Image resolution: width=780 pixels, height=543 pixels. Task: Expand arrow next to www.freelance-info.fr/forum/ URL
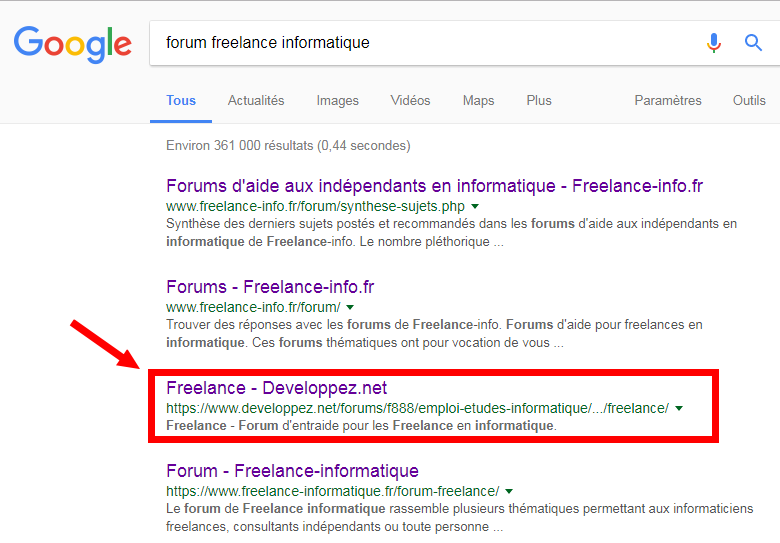click(350, 307)
